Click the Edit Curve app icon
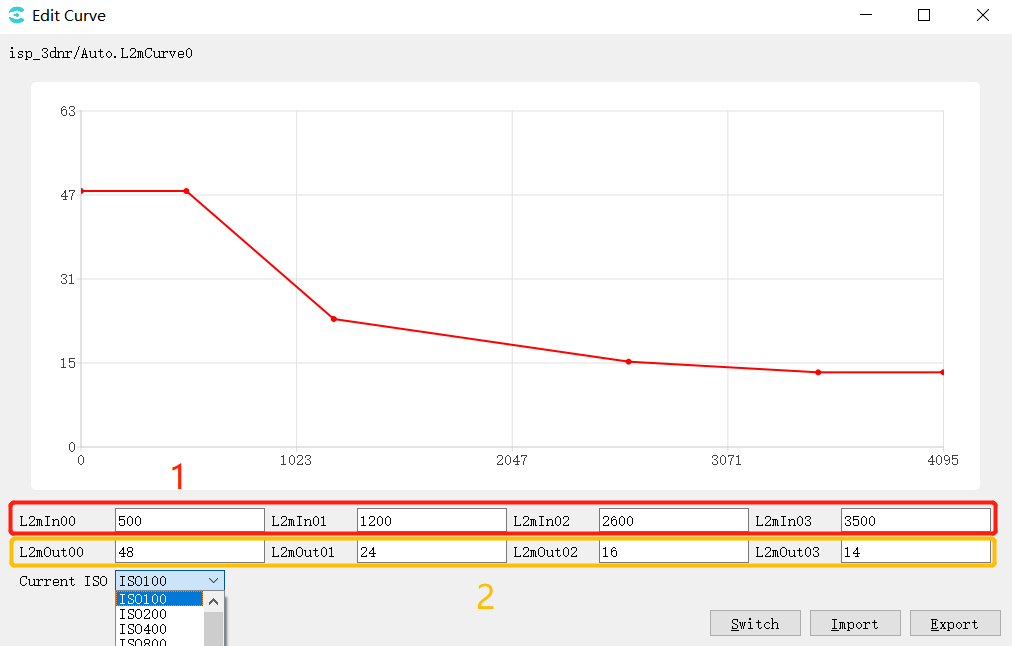 17,15
